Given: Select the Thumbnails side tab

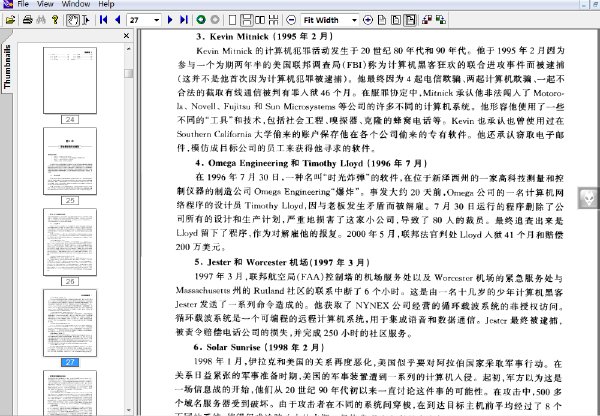Looking at the screenshot, I should pos(7,67).
